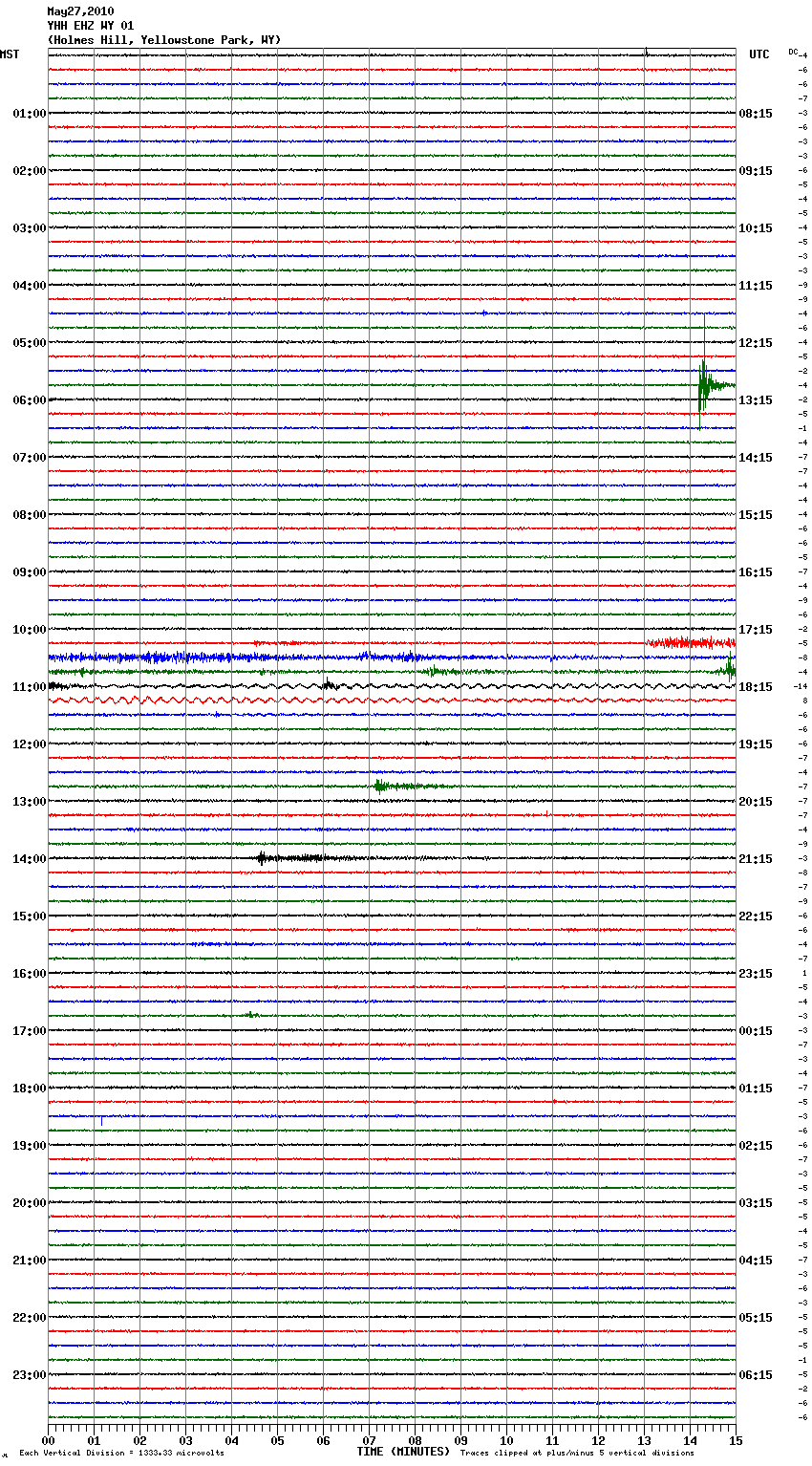Click the 13:15 UTC time label
812x1466 pixels.
click(756, 400)
